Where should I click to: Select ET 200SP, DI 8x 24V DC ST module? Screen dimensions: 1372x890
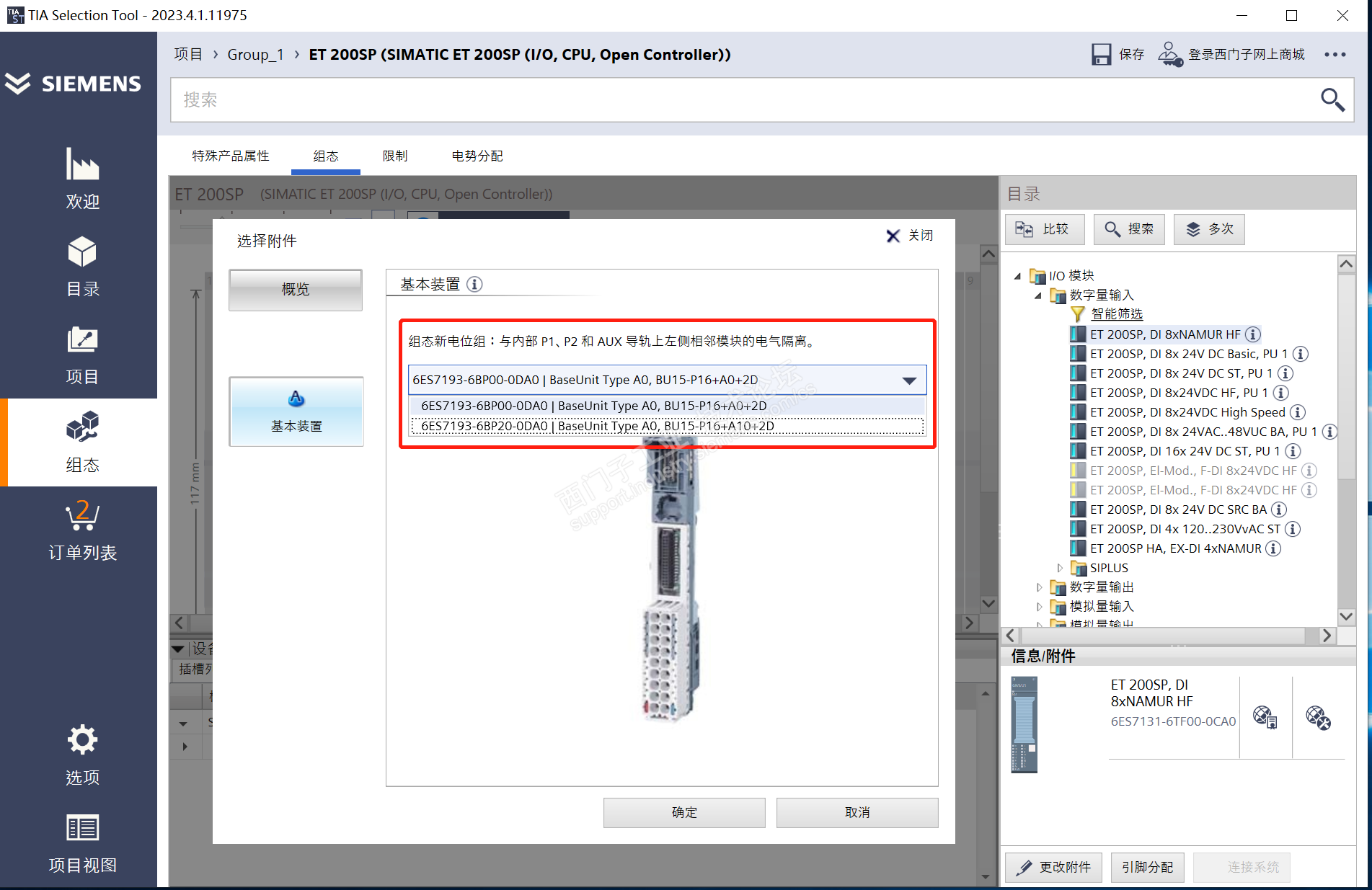[1181, 373]
